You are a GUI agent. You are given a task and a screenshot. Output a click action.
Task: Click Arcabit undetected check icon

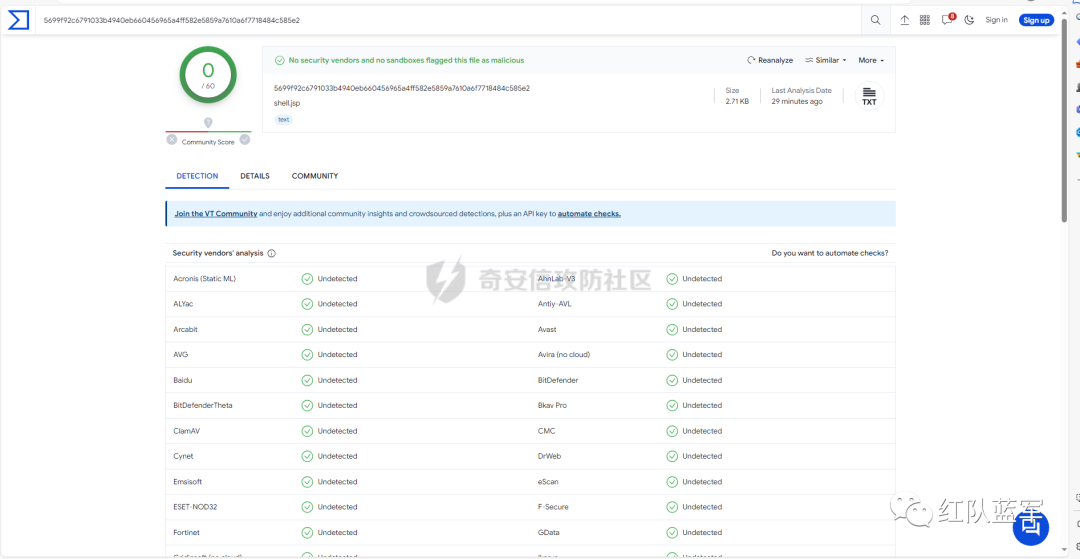click(x=307, y=330)
